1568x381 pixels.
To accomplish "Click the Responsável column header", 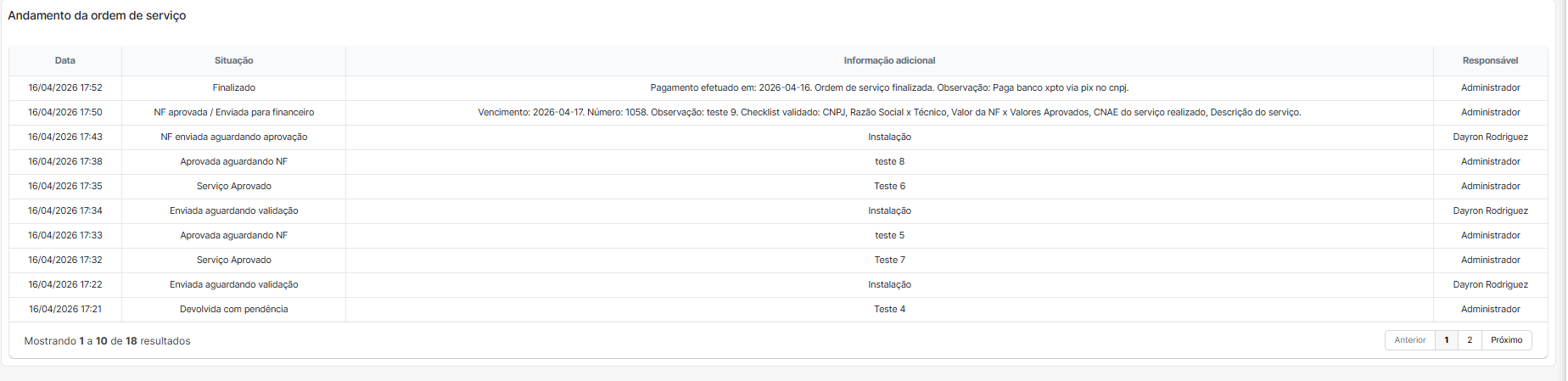I will 1491,61.
